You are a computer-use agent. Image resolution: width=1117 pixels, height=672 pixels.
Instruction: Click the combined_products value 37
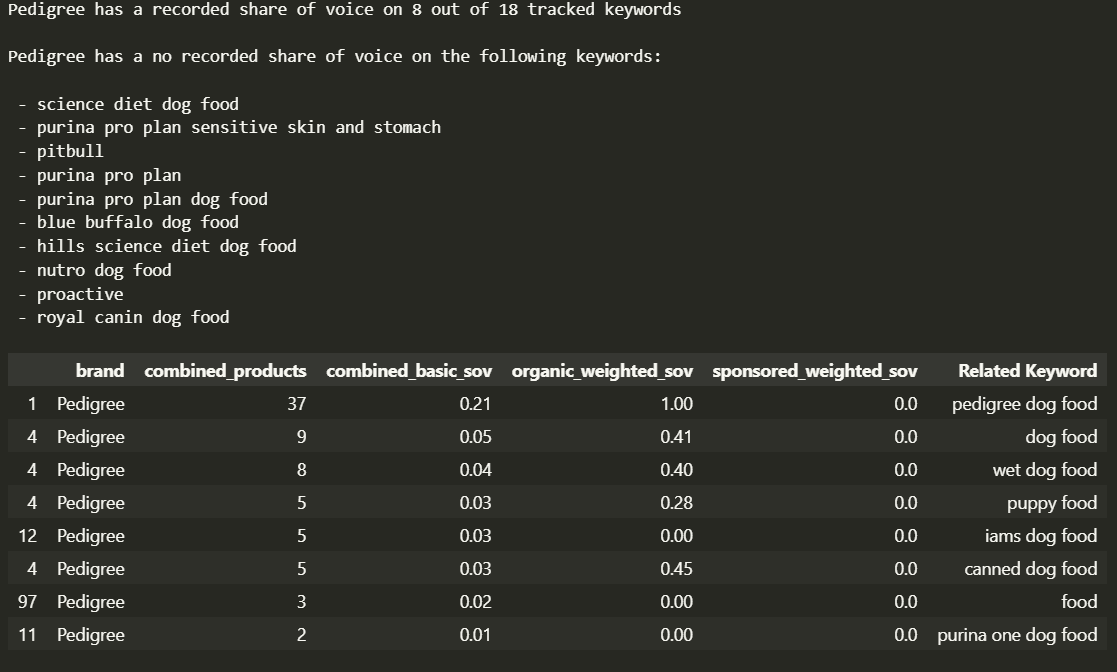point(297,404)
